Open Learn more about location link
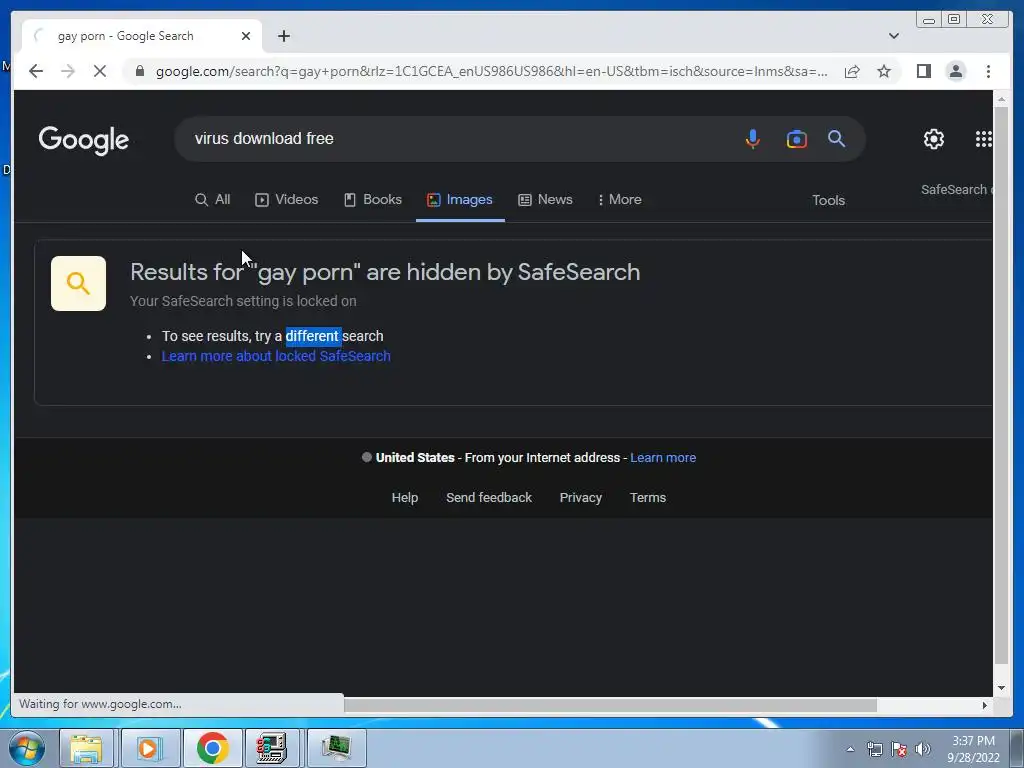1024x768 pixels. (663, 458)
